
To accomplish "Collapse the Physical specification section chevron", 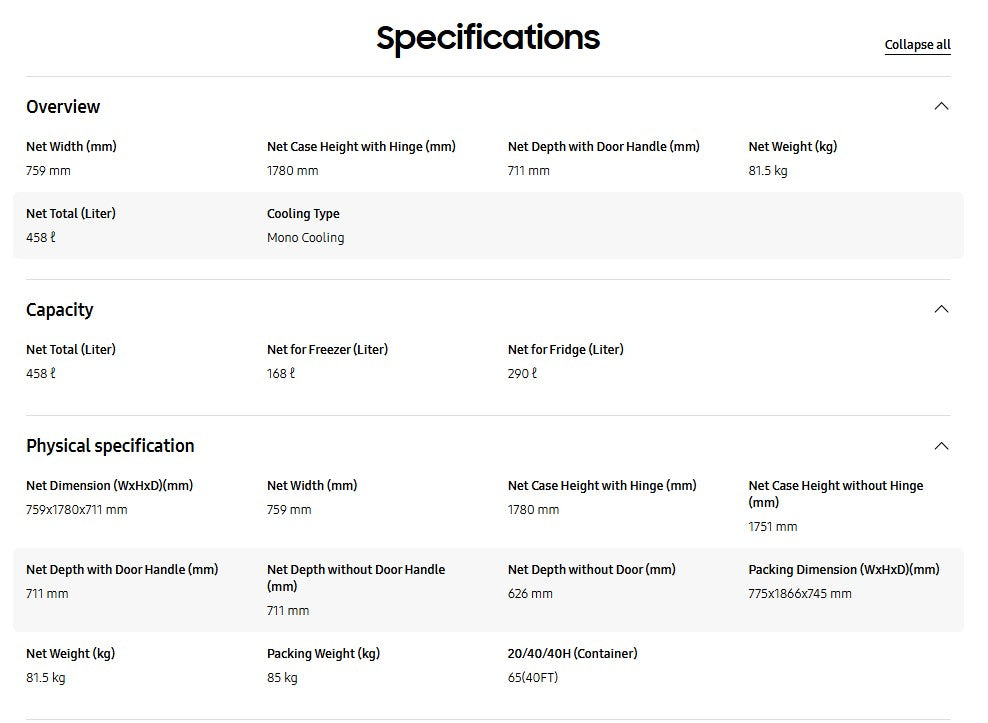I will point(941,446).
